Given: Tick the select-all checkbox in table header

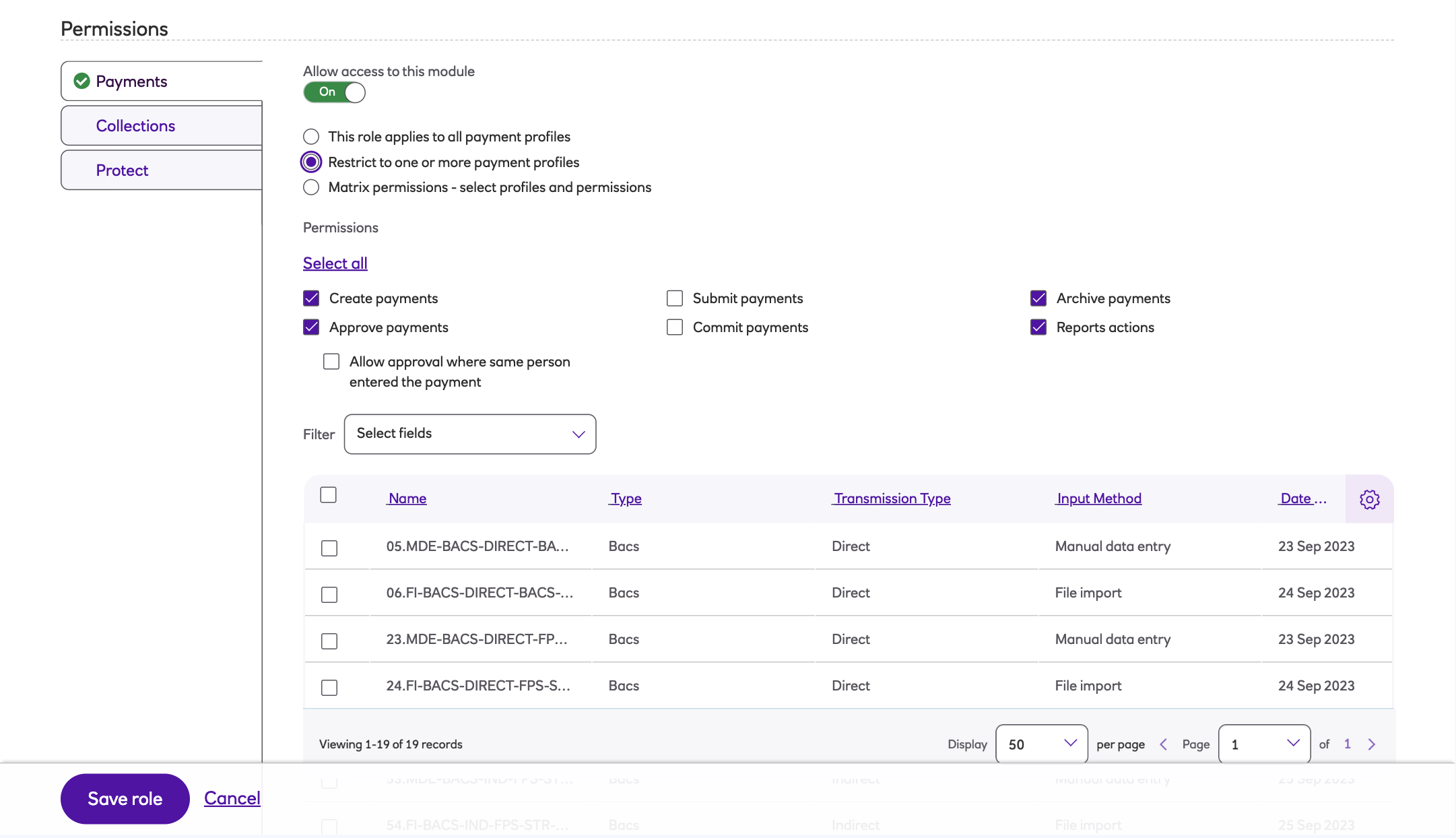Looking at the screenshot, I should [x=329, y=495].
